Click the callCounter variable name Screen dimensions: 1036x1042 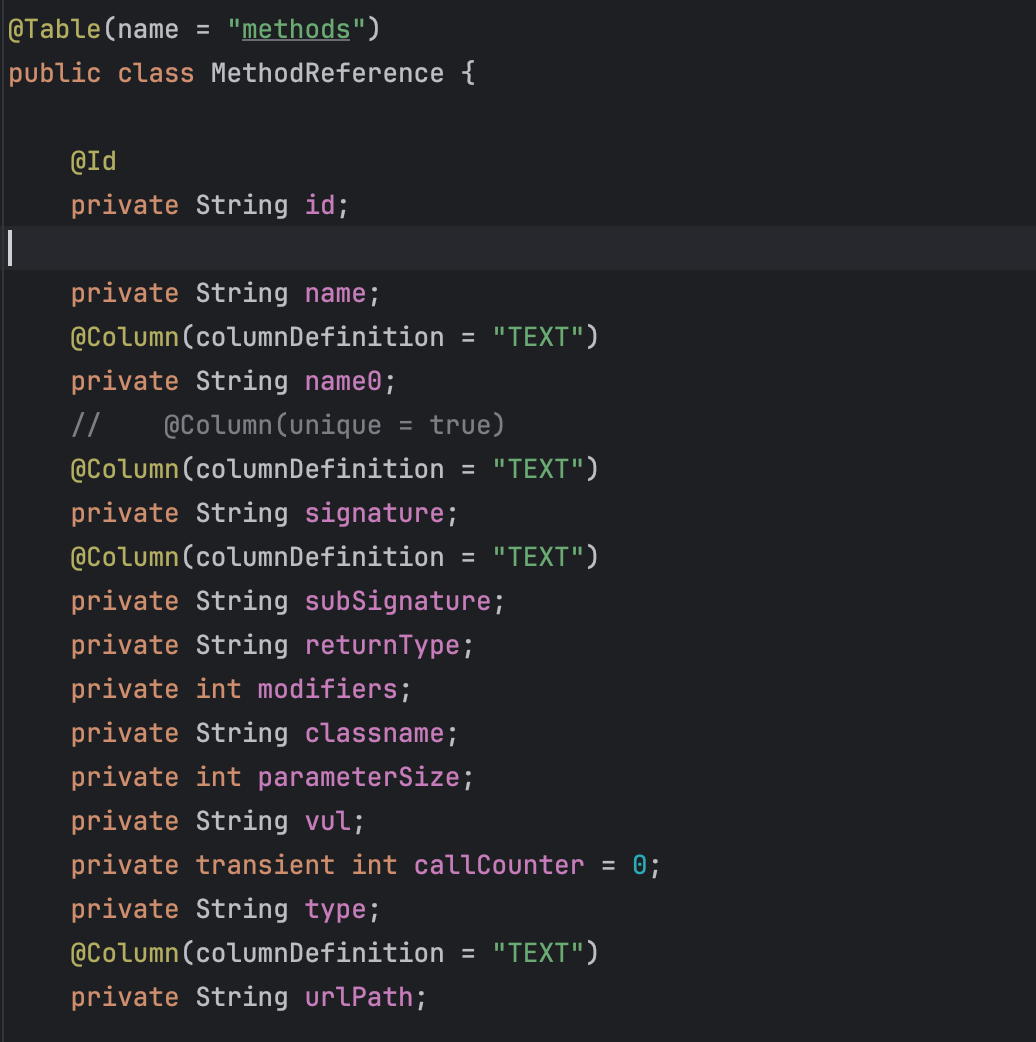click(x=498, y=865)
